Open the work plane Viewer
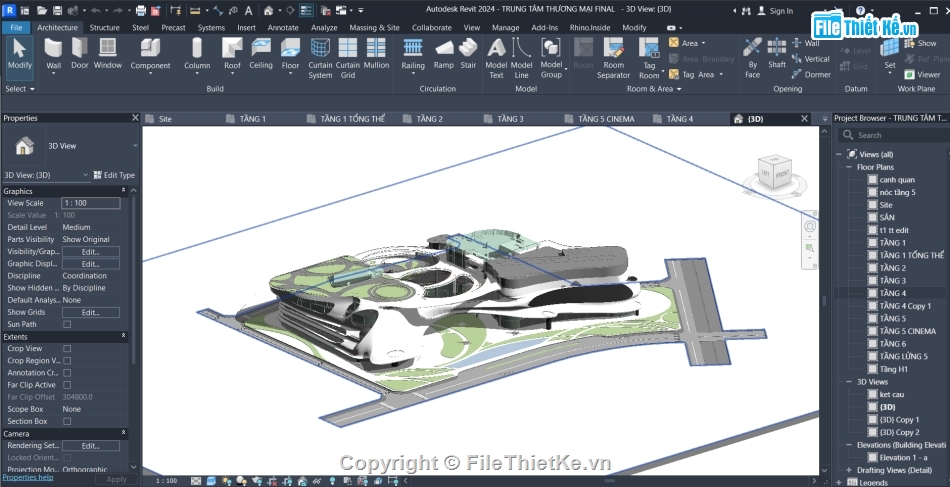Image resolution: width=950 pixels, height=487 pixels. [x=922, y=75]
